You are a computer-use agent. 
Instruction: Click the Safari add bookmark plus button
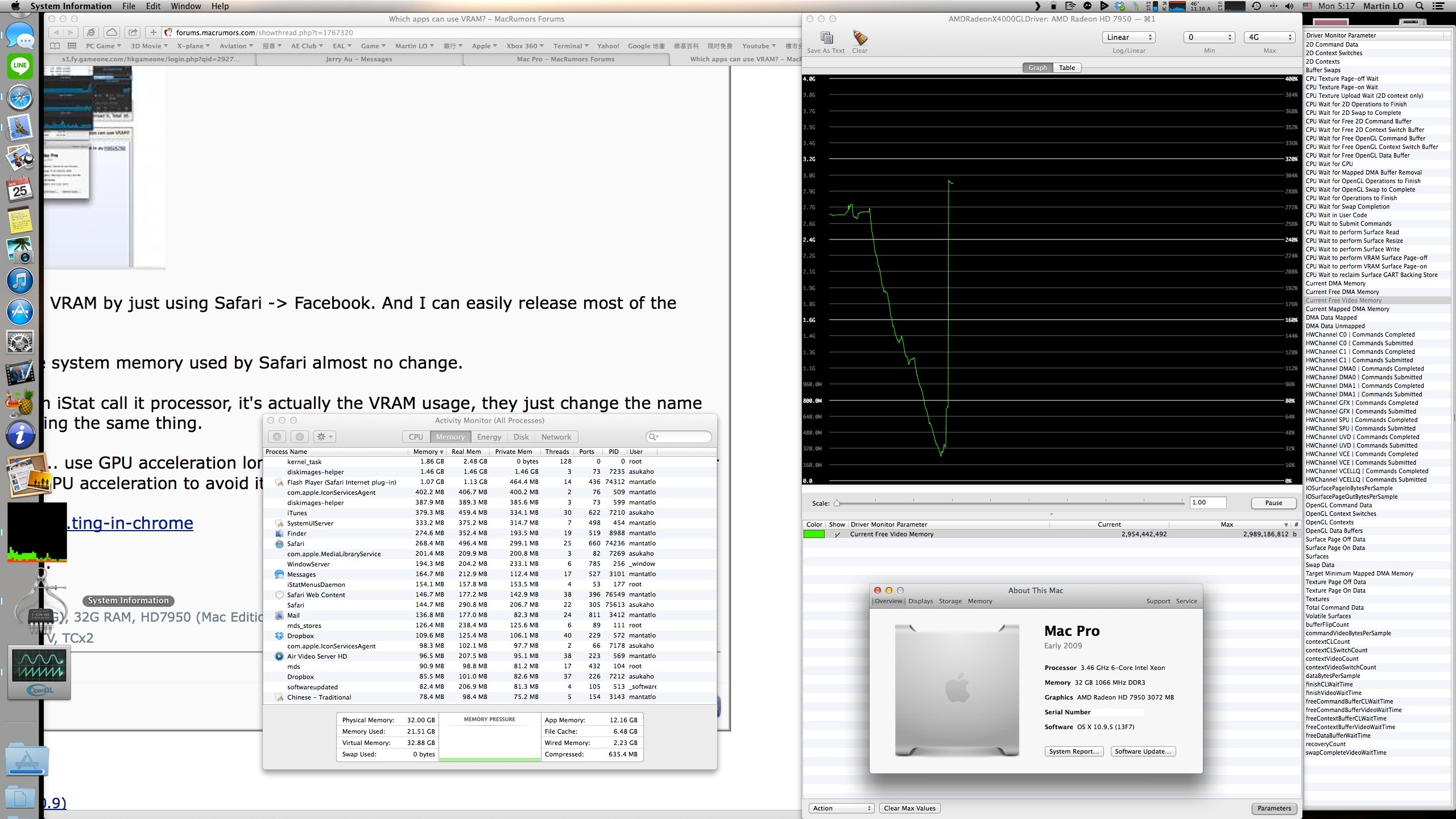coord(153,32)
